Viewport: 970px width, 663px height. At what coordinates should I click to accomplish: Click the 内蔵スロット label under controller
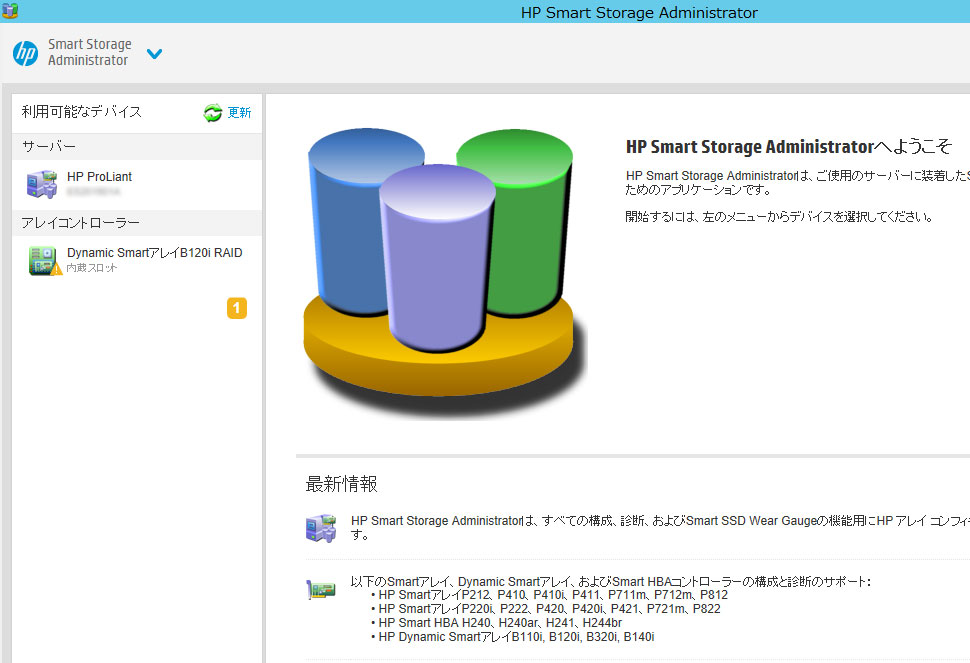click(92, 268)
